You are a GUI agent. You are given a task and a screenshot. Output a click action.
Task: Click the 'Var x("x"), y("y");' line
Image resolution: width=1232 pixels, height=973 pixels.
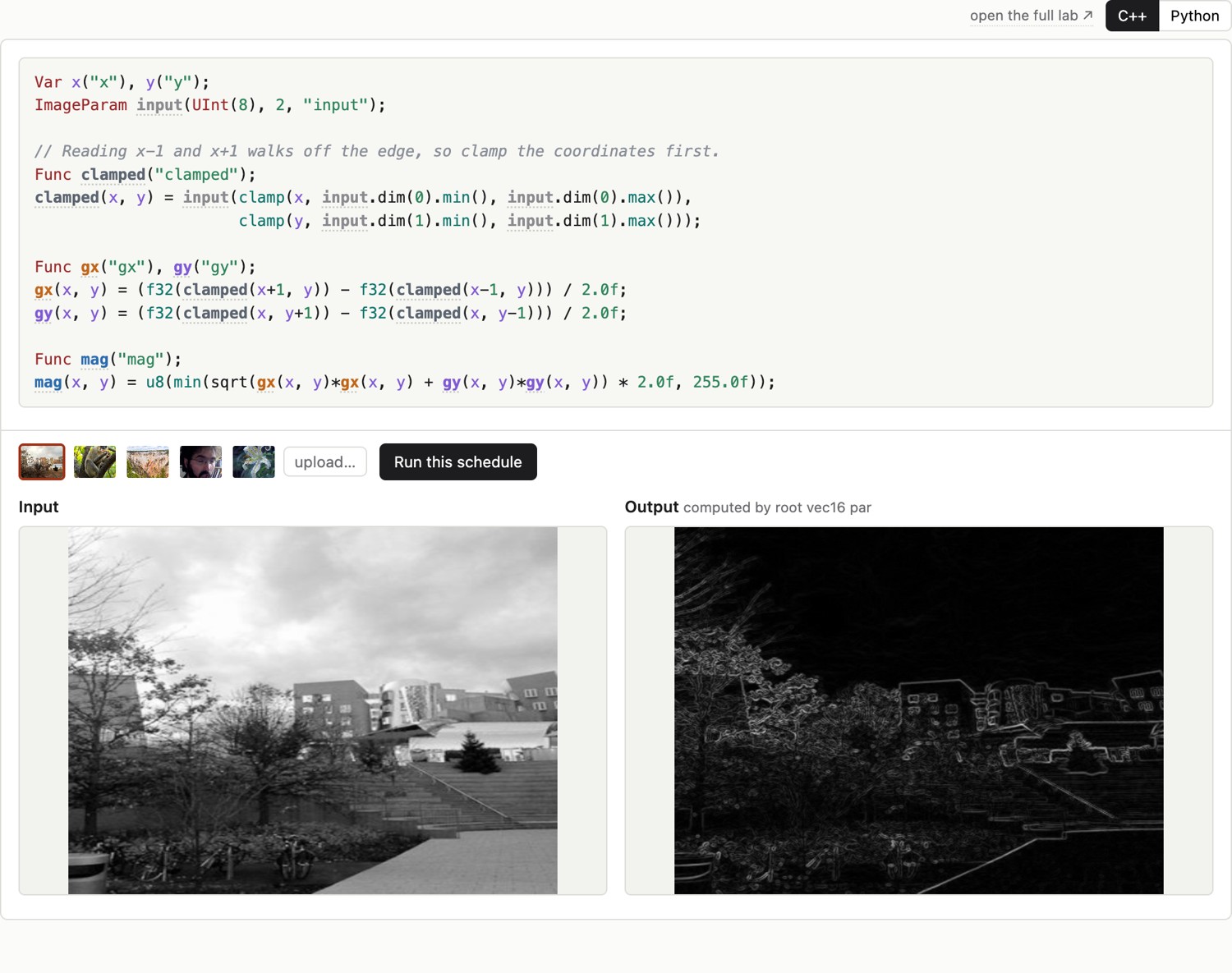click(122, 82)
